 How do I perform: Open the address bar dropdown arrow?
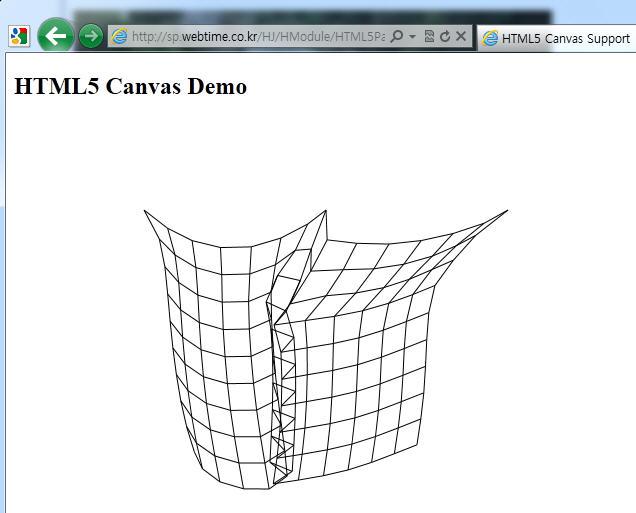pyautogui.click(x=413, y=37)
